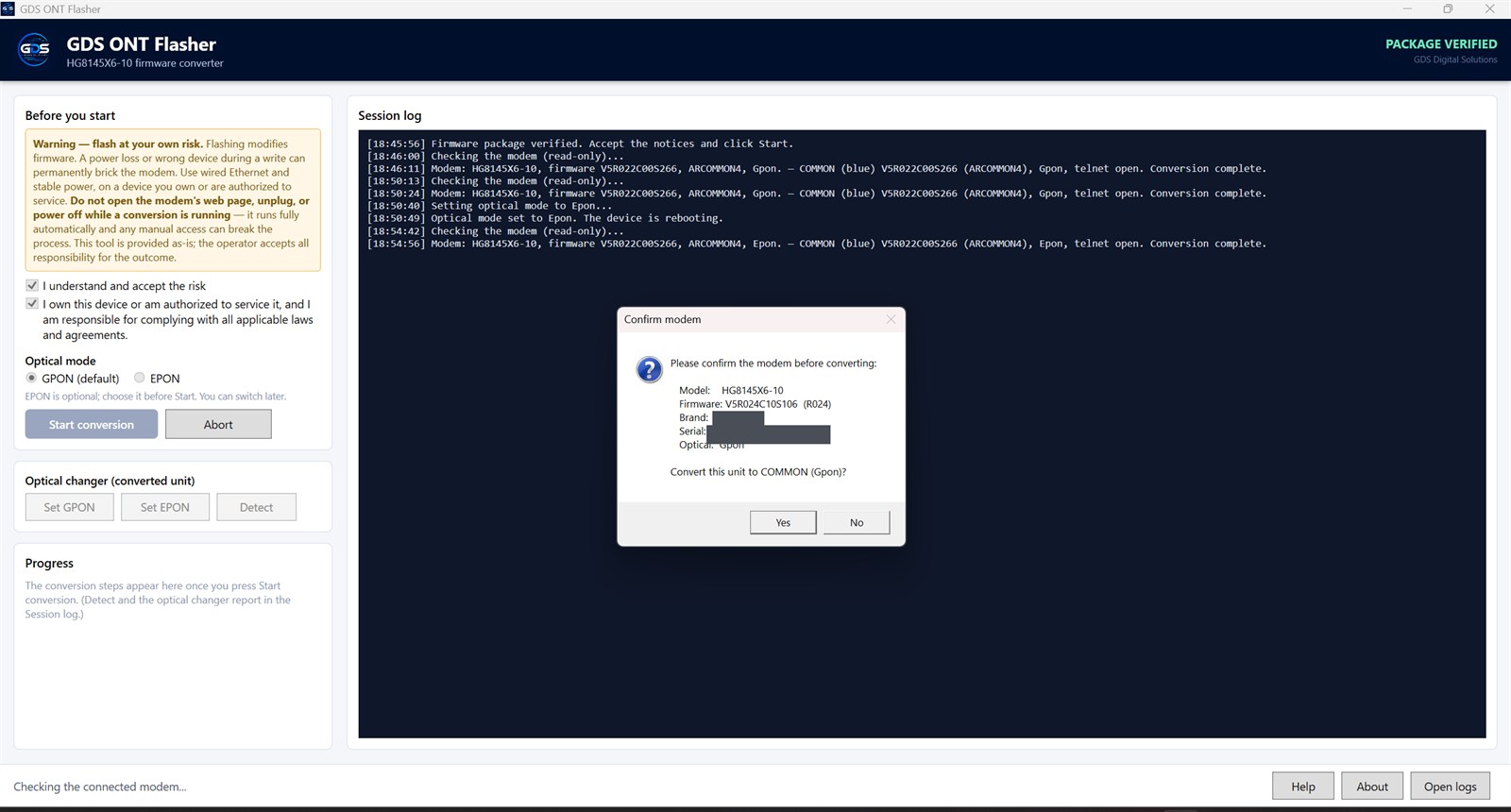
Task: Click the 'GDS ONT Flasher' header title
Action: click(x=141, y=44)
